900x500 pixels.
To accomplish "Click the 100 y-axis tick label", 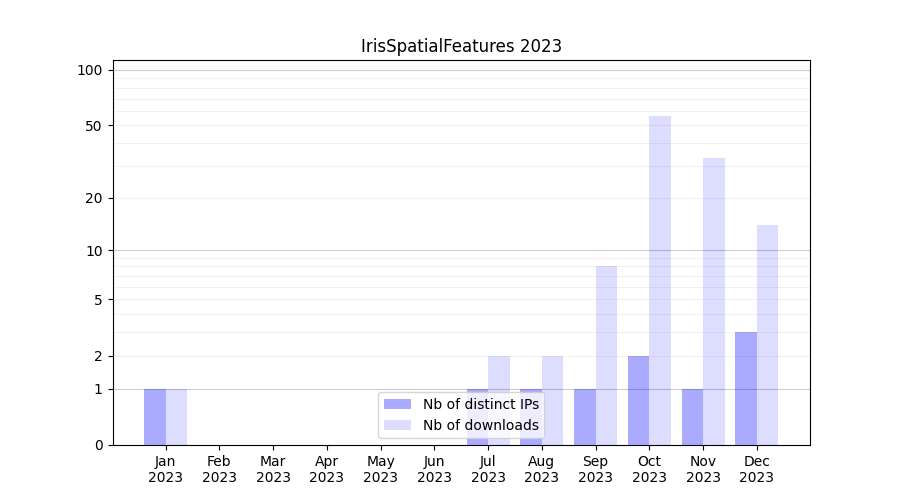I will (90, 70).
